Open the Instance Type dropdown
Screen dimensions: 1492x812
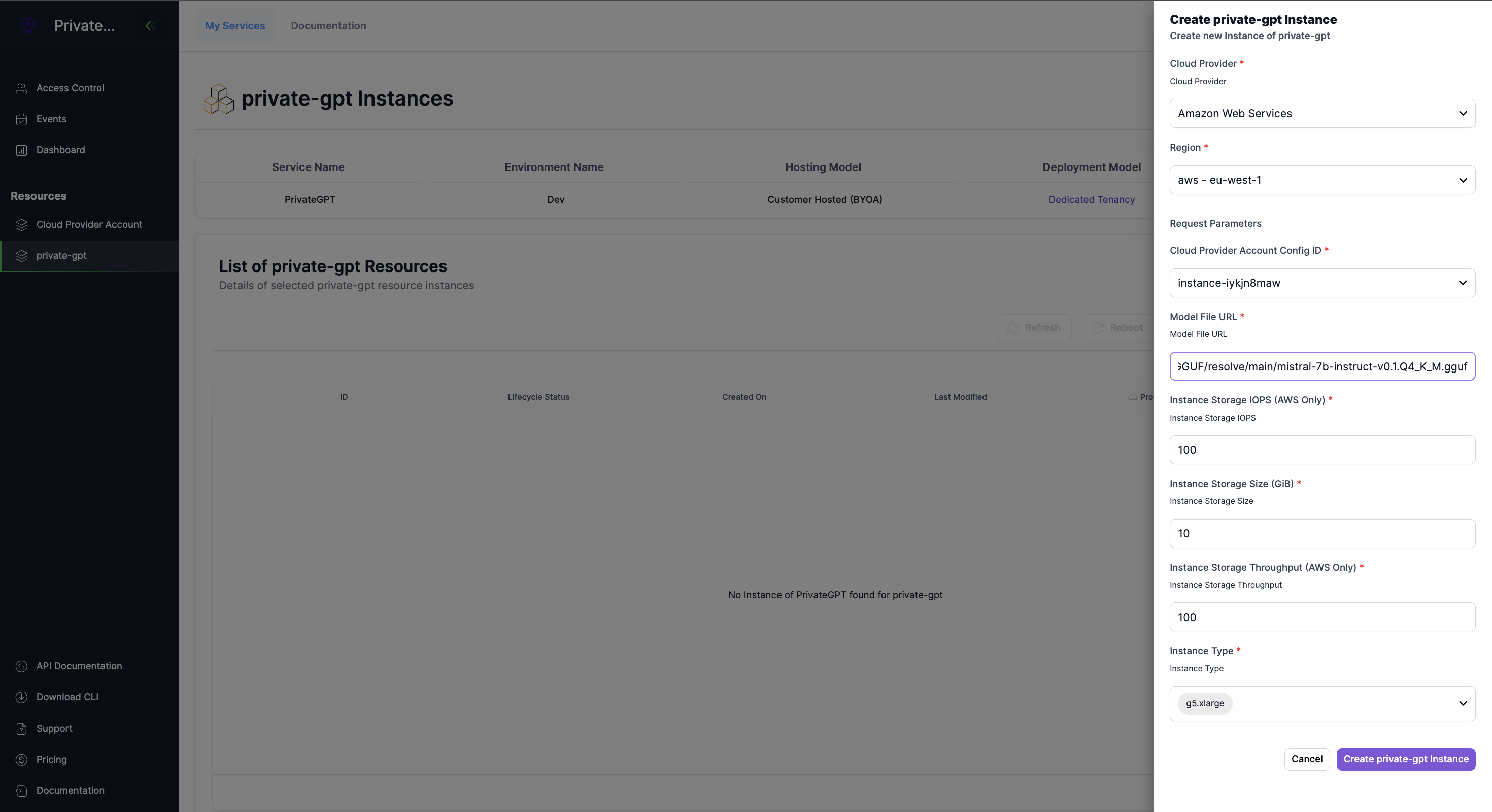point(1323,704)
